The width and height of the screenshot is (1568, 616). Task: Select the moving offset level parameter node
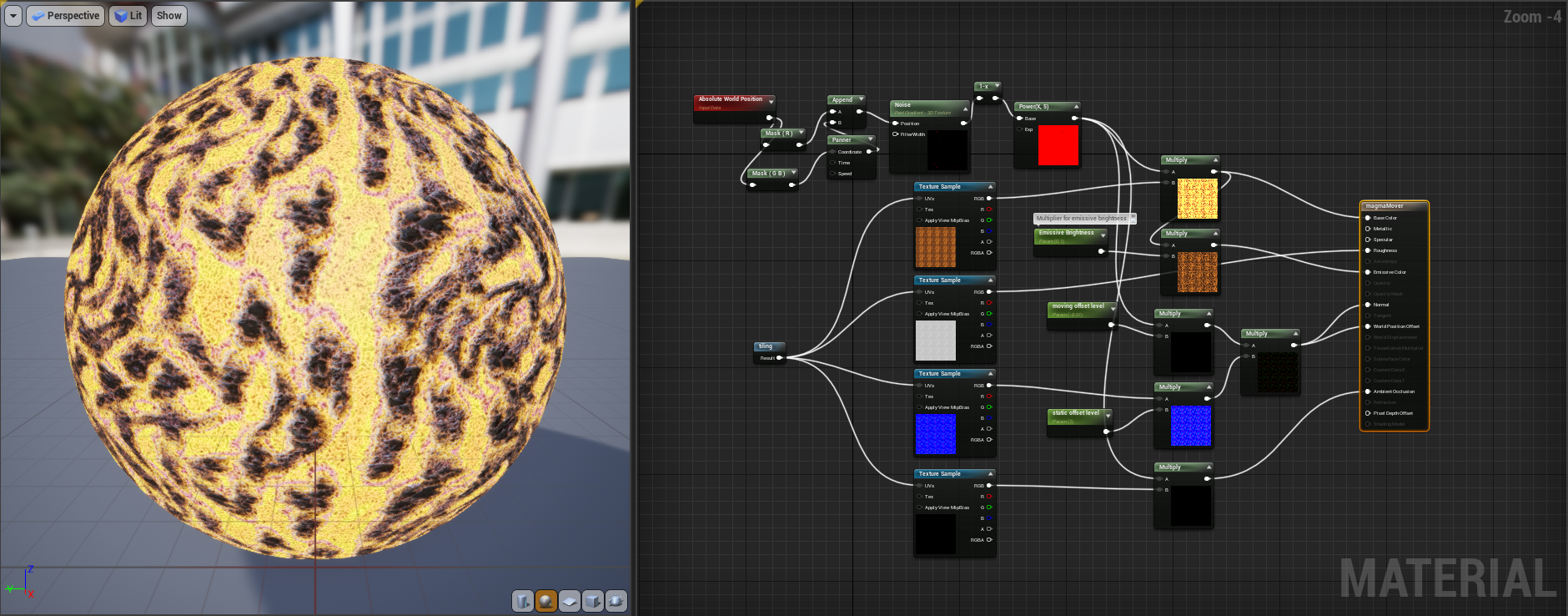(x=1082, y=315)
